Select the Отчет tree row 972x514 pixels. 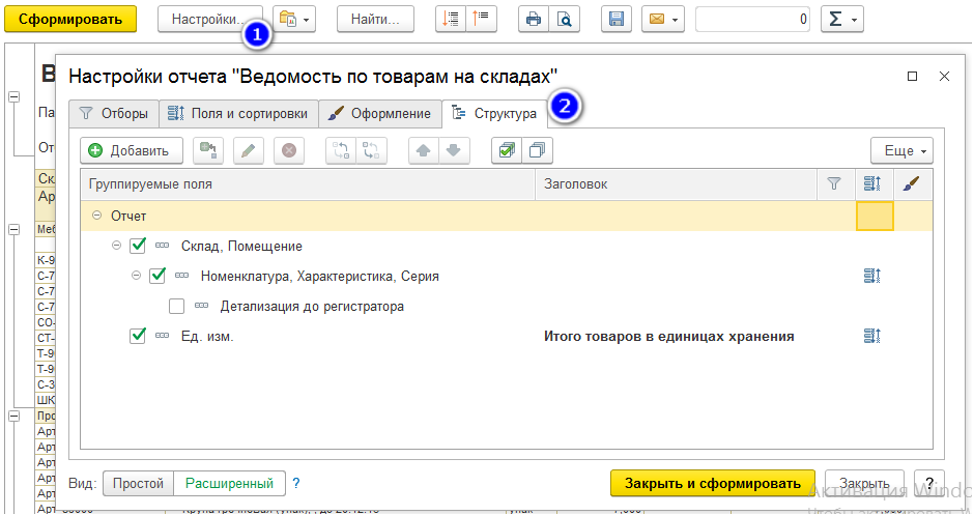pos(506,216)
